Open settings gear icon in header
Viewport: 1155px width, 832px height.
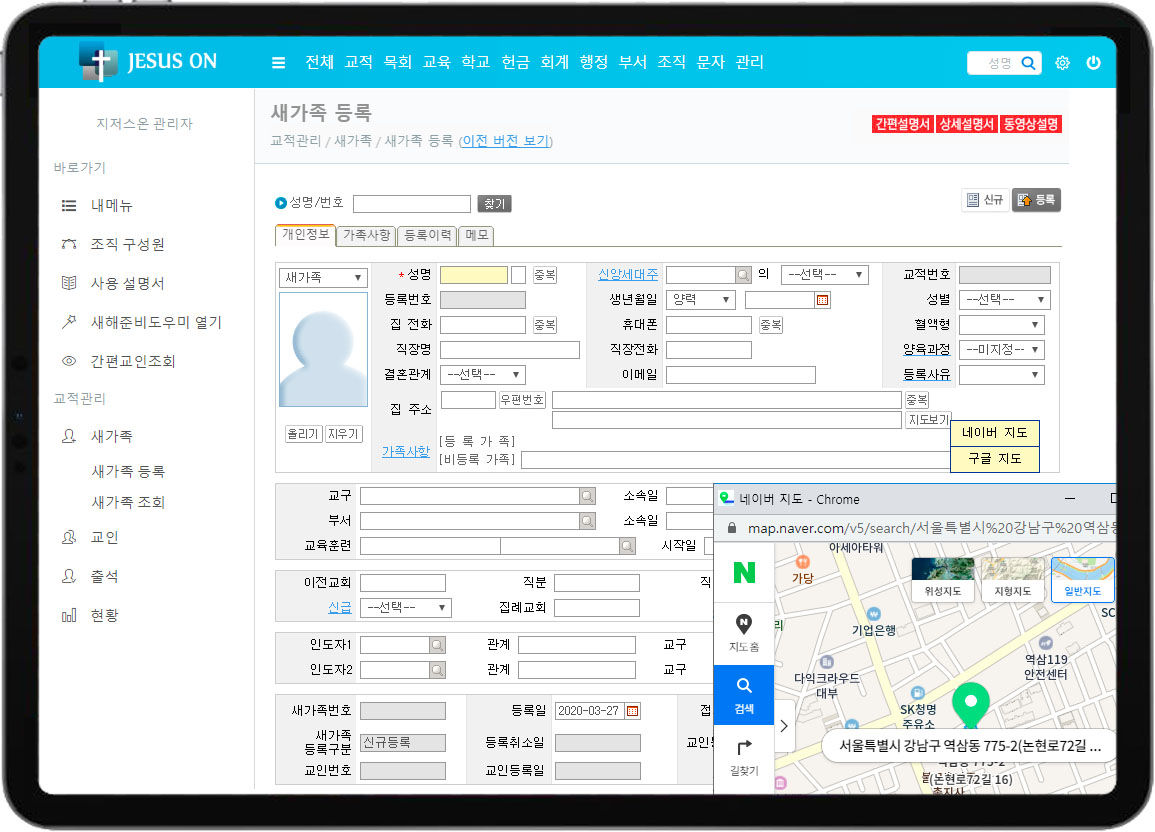(x=1062, y=63)
